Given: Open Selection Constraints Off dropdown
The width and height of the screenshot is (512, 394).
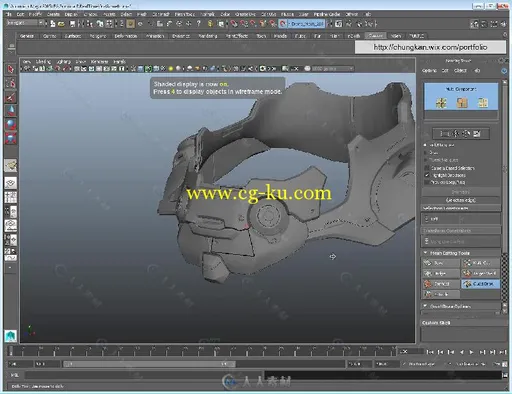Looking at the screenshot, I should coord(461,219).
